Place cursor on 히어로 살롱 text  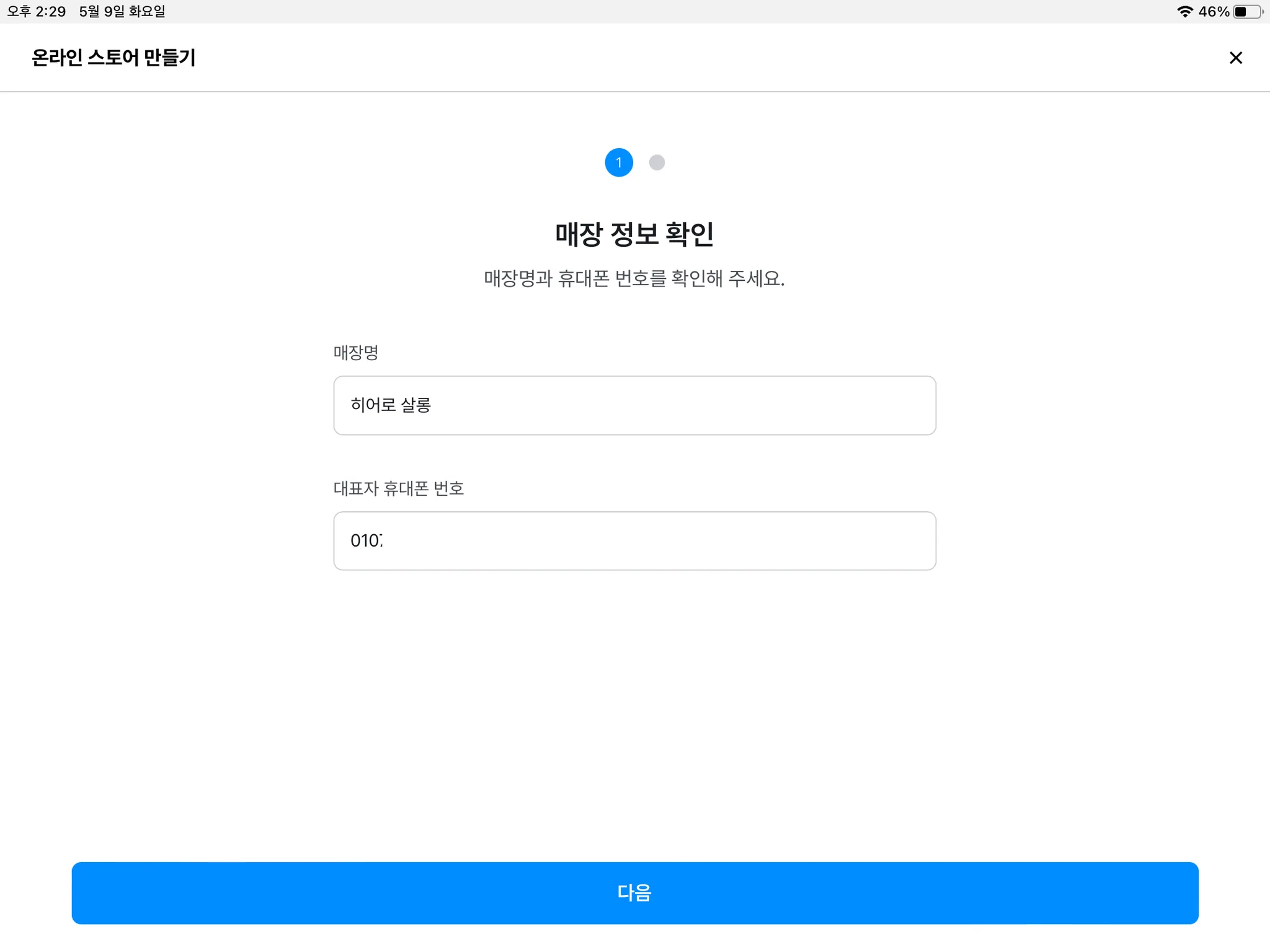coord(391,405)
